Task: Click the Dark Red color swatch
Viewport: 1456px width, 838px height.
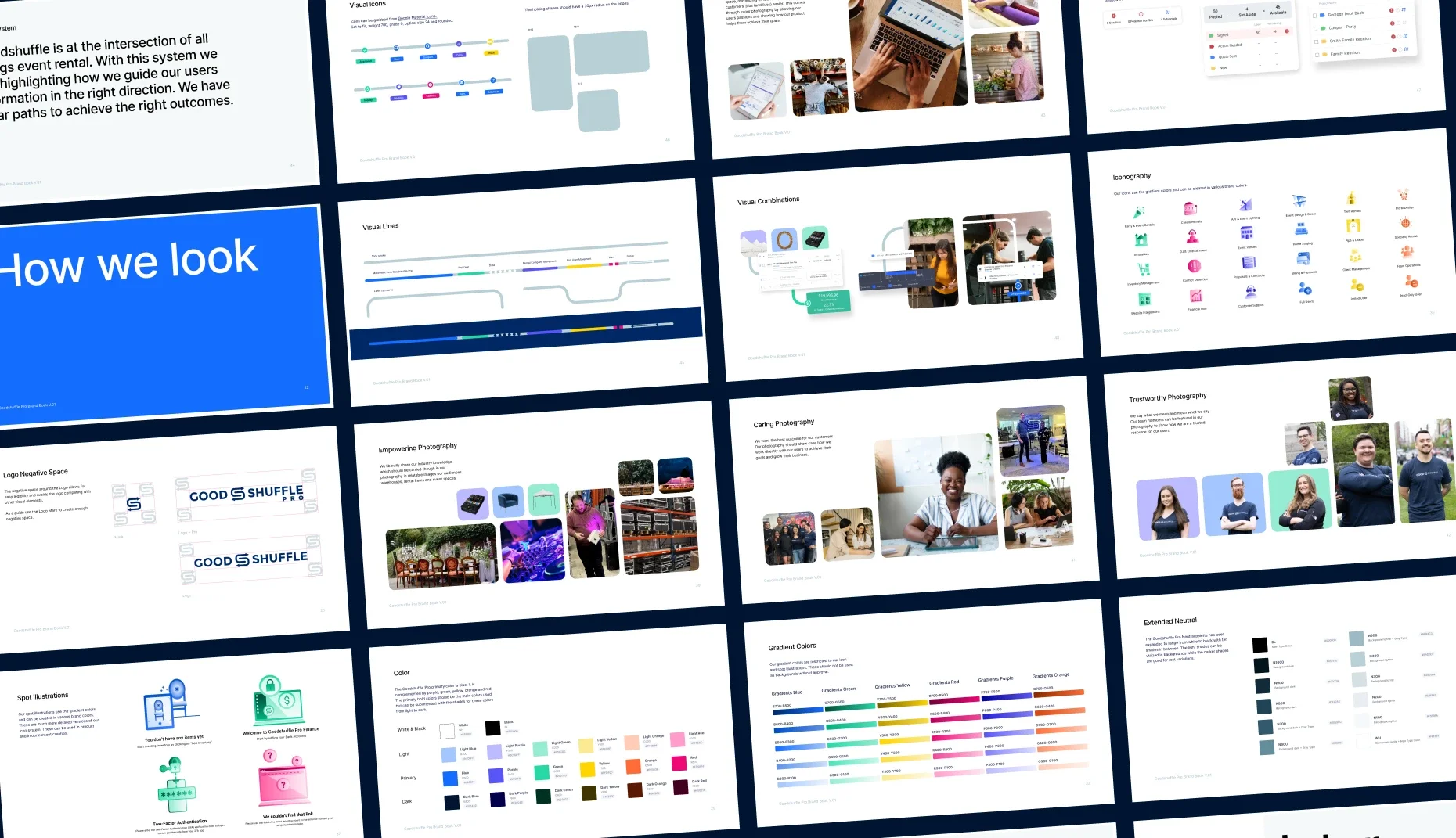Action: point(681,786)
